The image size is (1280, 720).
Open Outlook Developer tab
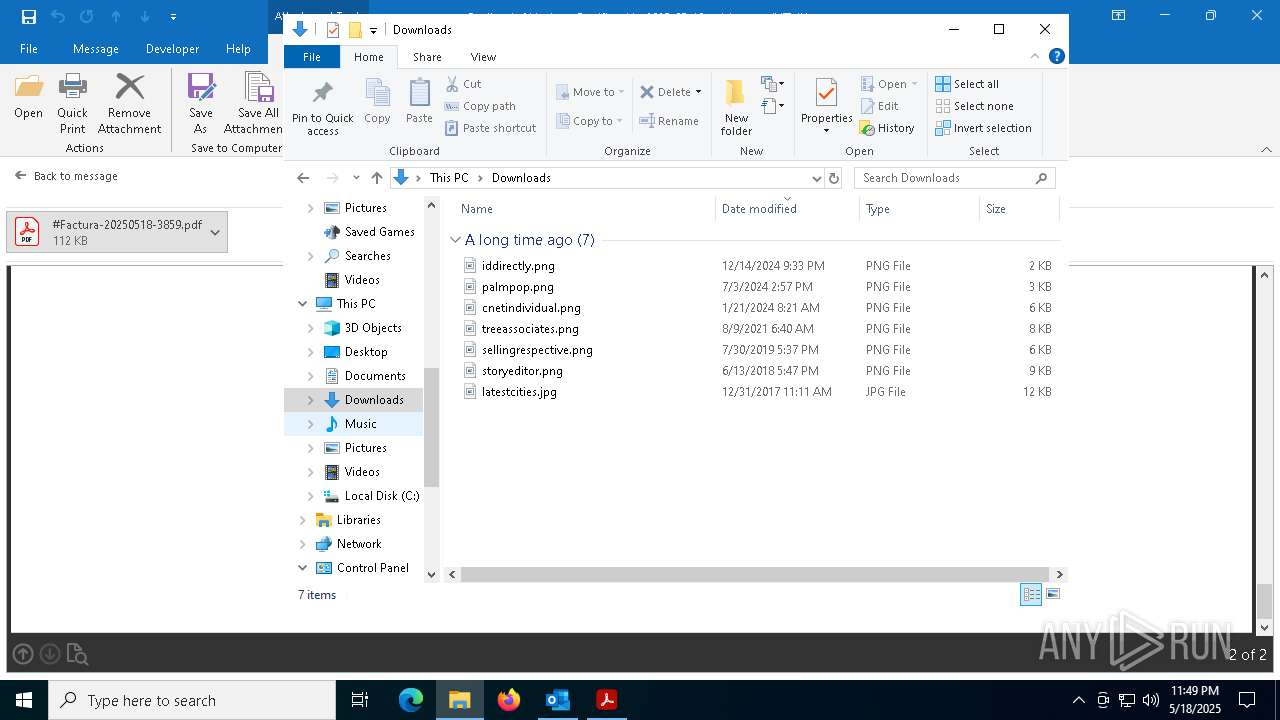pyautogui.click(x=172, y=49)
